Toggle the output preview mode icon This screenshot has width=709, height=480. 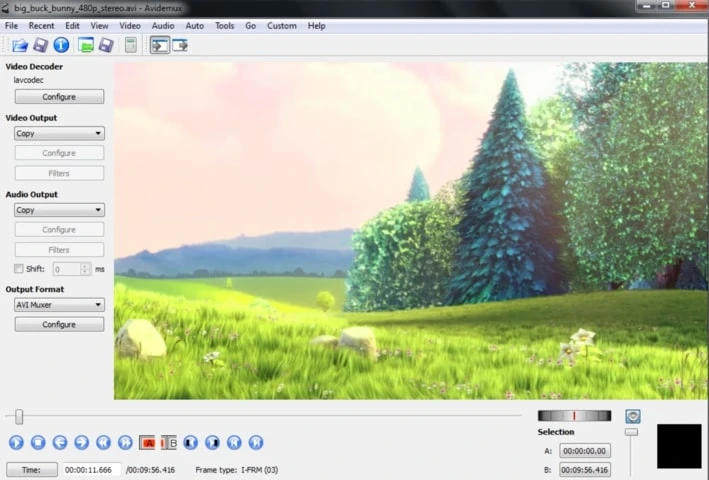coord(180,45)
